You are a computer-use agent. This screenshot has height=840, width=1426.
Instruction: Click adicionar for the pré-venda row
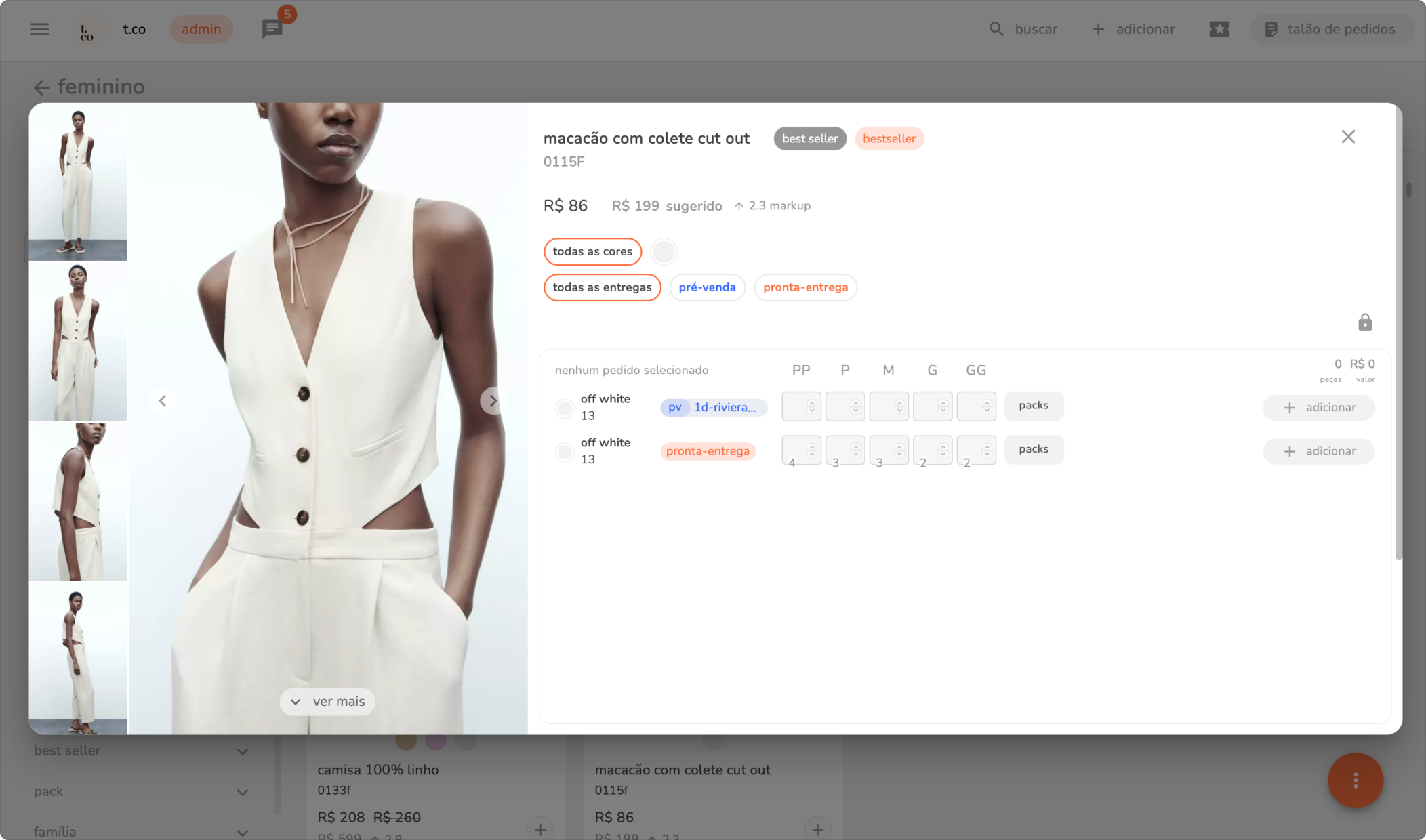point(1318,408)
